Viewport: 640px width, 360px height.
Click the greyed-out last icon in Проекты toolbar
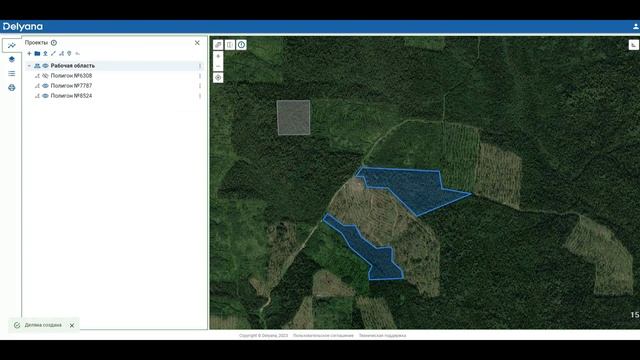pos(77,53)
